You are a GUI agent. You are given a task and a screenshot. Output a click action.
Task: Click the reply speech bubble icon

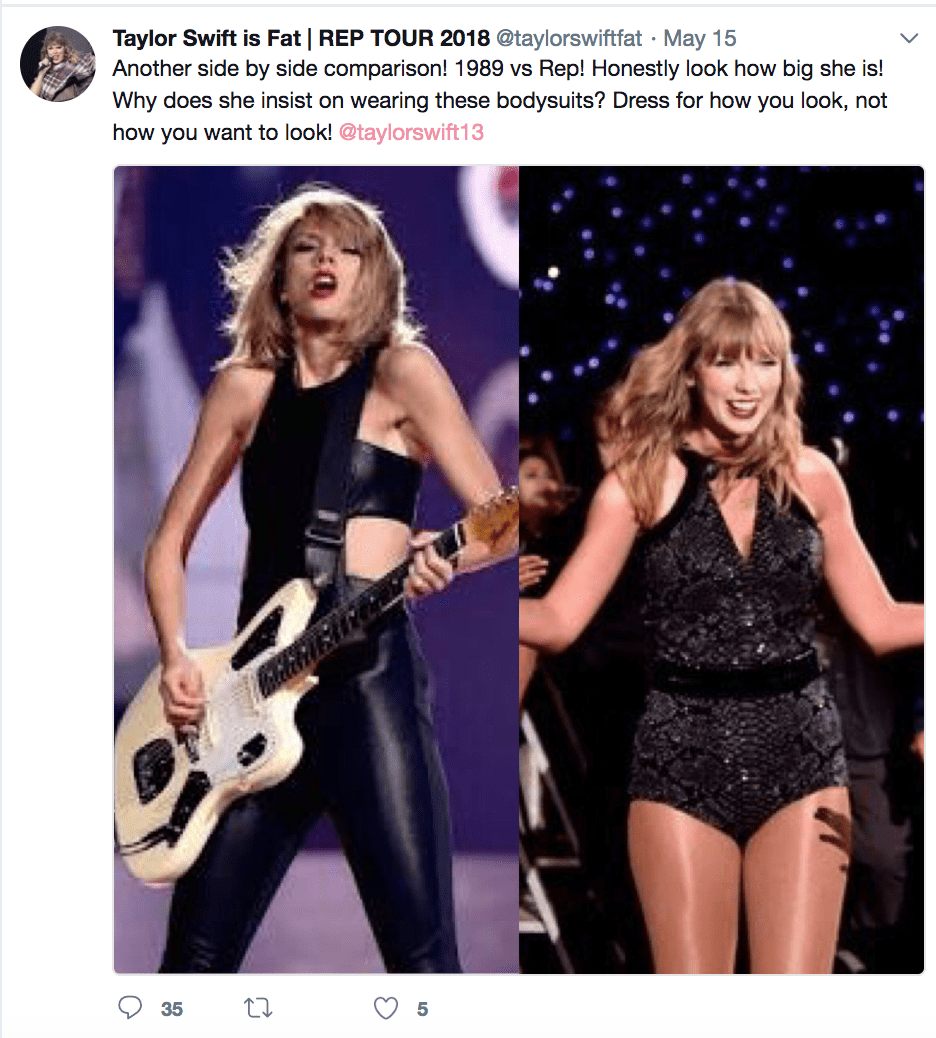coord(131,1009)
